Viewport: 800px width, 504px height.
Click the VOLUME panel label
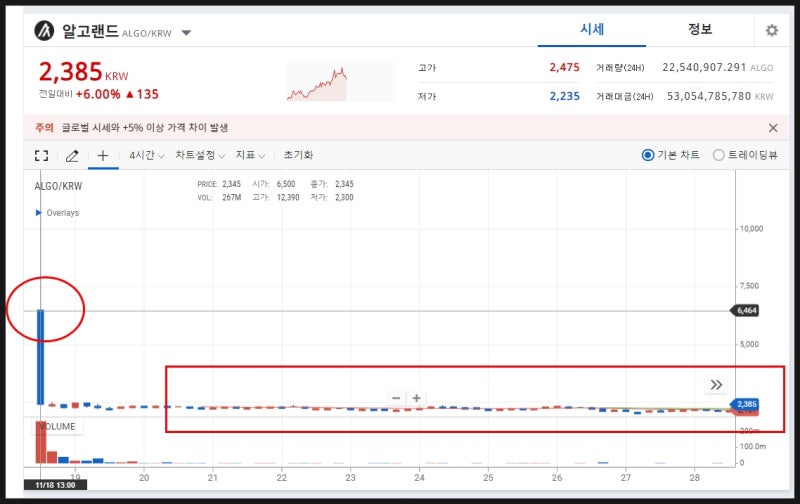[58, 427]
